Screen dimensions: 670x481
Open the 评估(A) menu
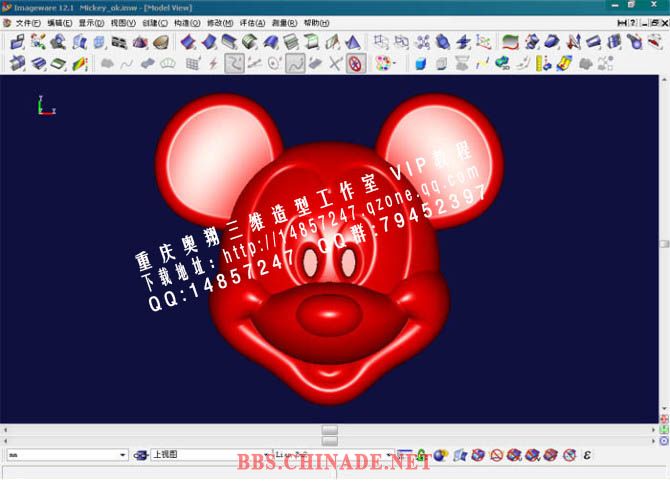coord(251,22)
